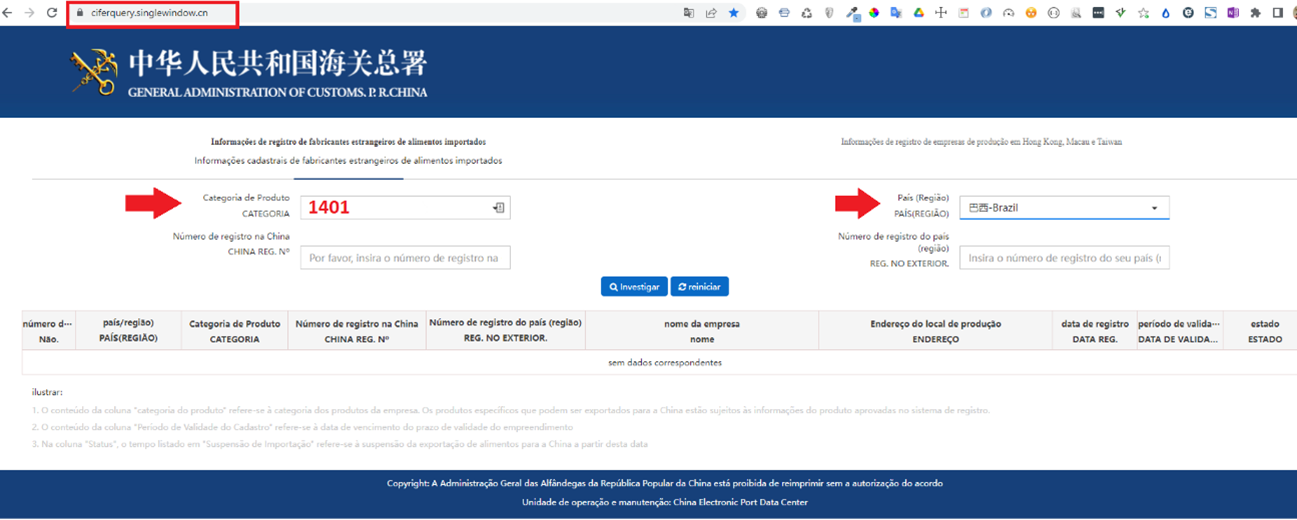Click the address bar URL
Screen dimensions: 1297x520
click(x=150, y=13)
